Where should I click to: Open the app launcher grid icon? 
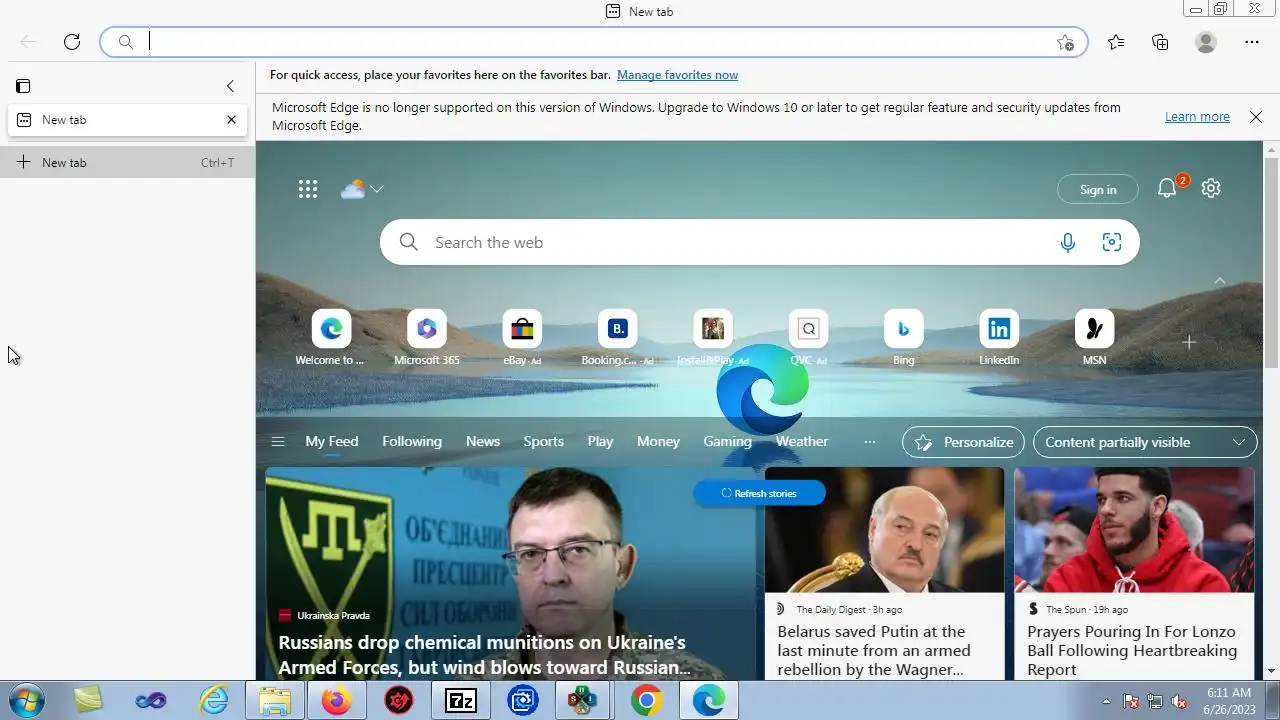pos(308,189)
